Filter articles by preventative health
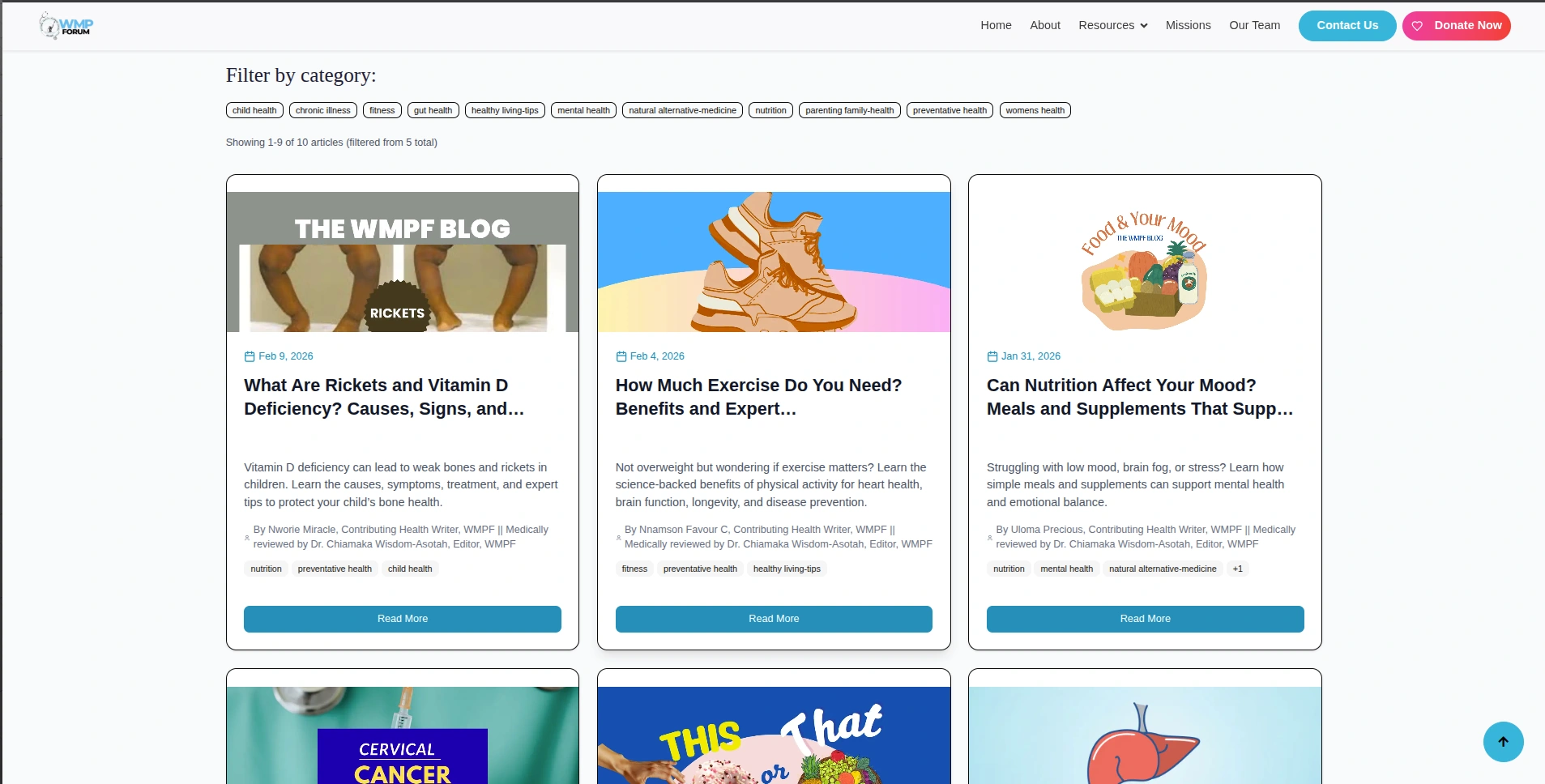The height and width of the screenshot is (784, 1545). tap(950, 110)
